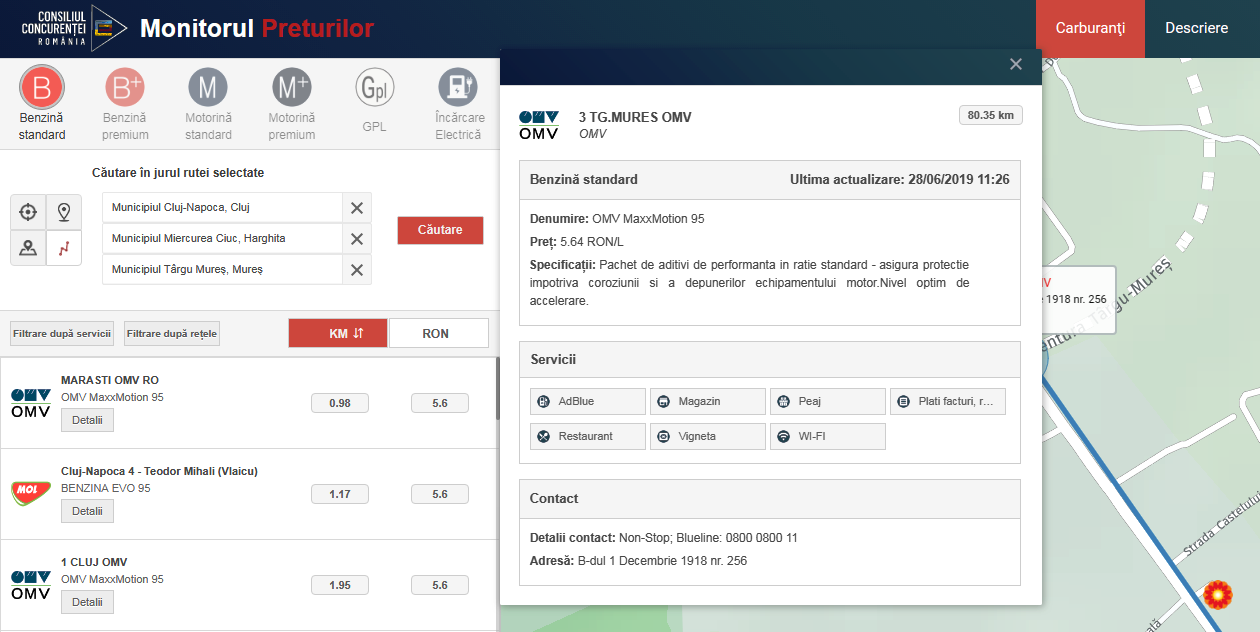Click the 5.6 price for MARASTI OMV RO
1260x632 pixels.
tap(440, 403)
